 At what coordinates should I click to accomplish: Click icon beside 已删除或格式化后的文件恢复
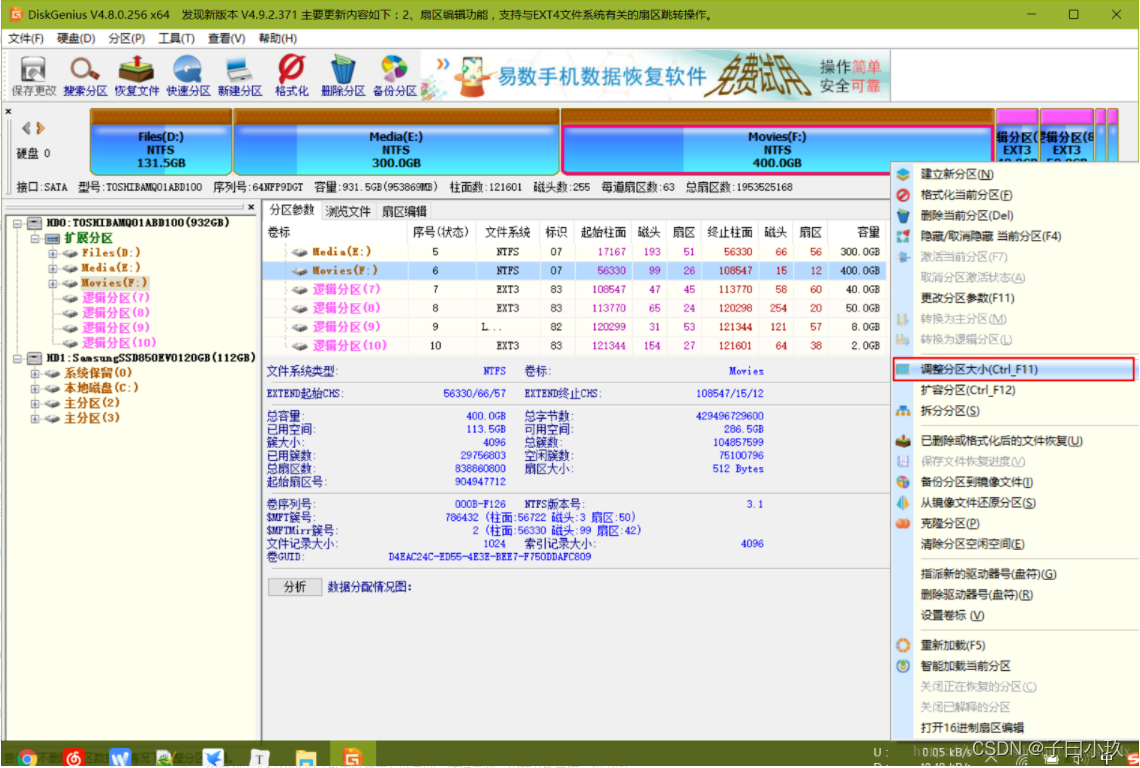(x=903, y=441)
